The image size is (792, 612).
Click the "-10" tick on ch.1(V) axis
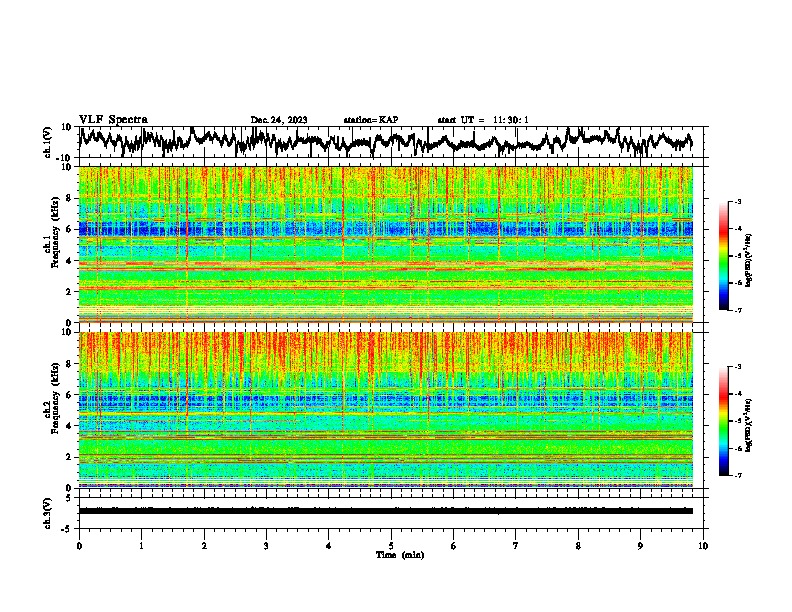pyautogui.click(x=65, y=158)
